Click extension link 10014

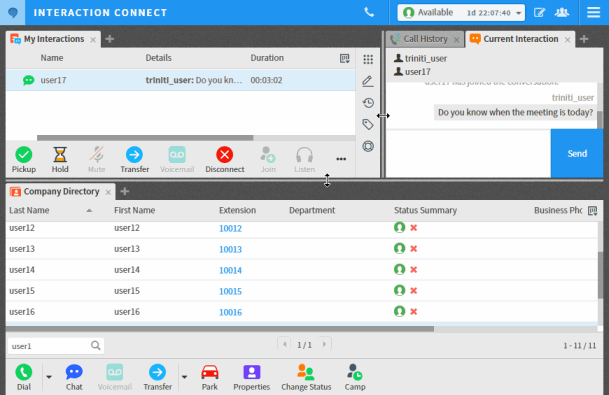(x=230, y=270)
